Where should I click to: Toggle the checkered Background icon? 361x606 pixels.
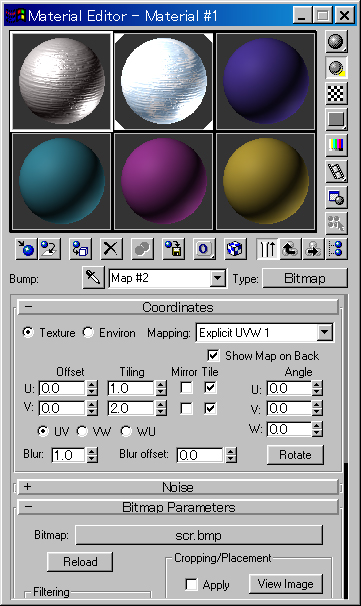pyautogui.click(x=336, y=93)
